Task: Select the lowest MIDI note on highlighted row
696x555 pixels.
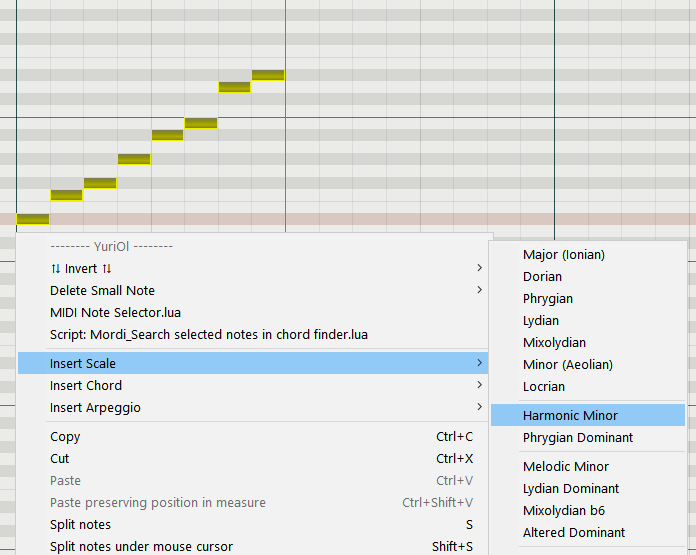Action: (x=33, y=218)
